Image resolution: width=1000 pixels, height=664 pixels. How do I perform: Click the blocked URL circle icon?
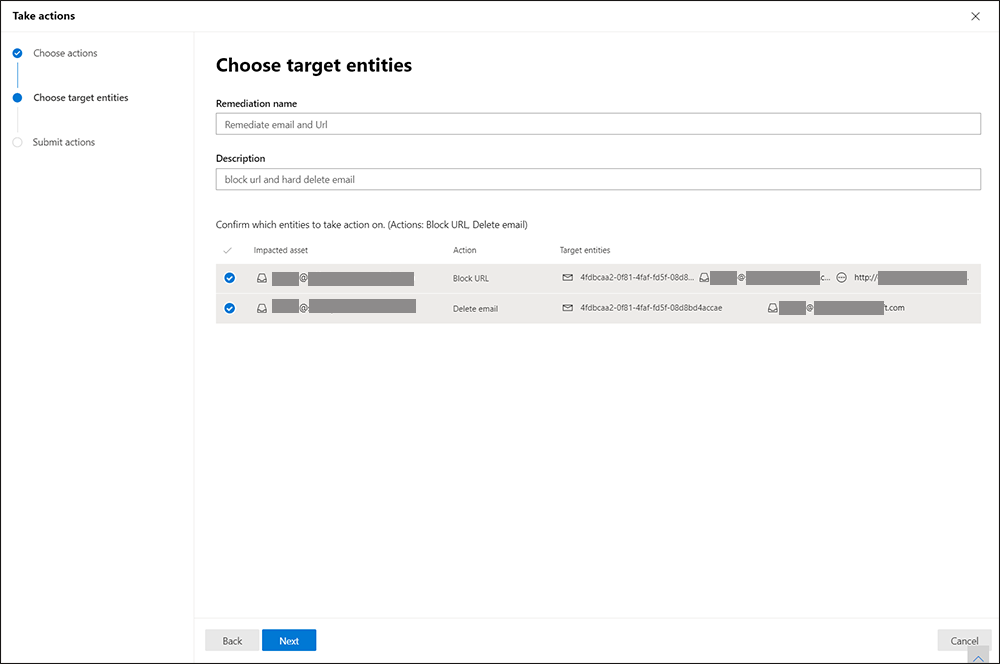click(x=842, y=278)
